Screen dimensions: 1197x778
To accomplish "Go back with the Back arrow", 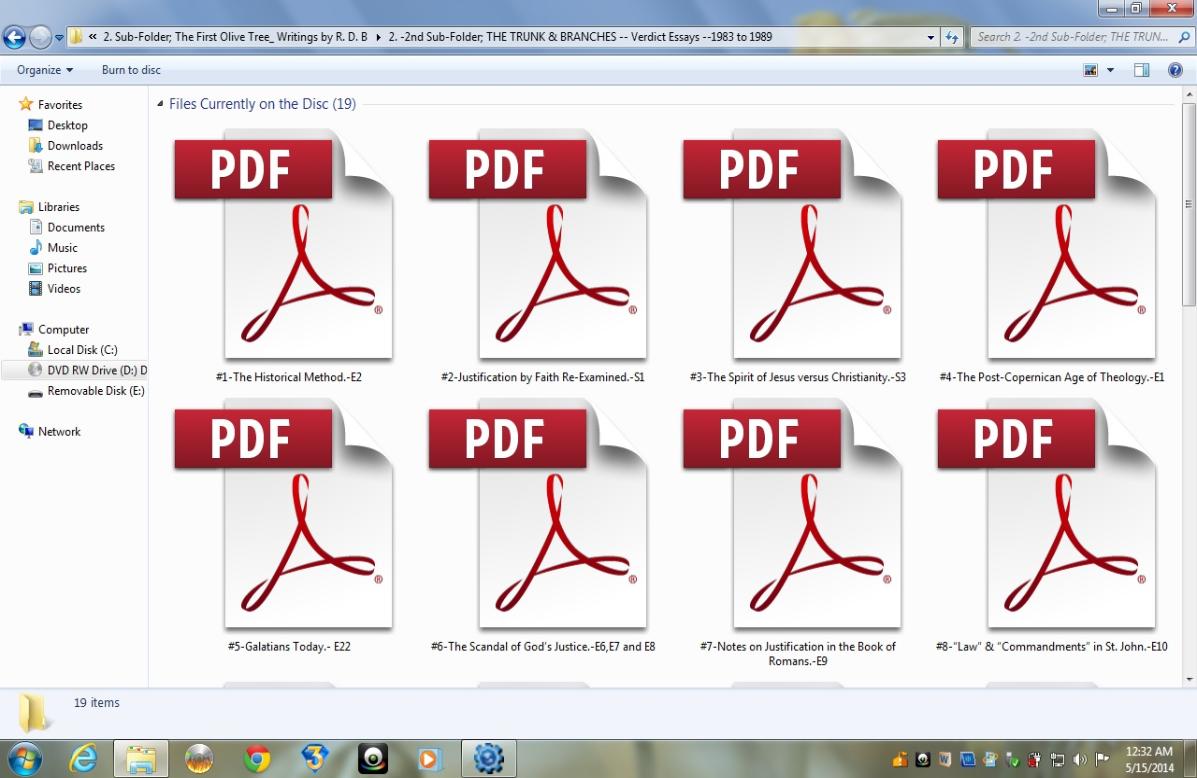I will pyautogui.click(x=15, y=37).
